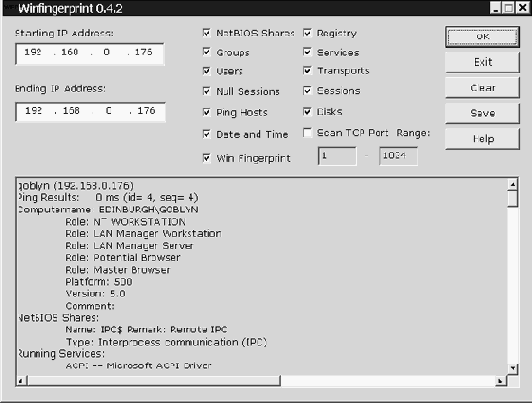Click the 'NetBIOS Shares:' heading in results
This screenshot has width=532, height=403.
[58, 318]
